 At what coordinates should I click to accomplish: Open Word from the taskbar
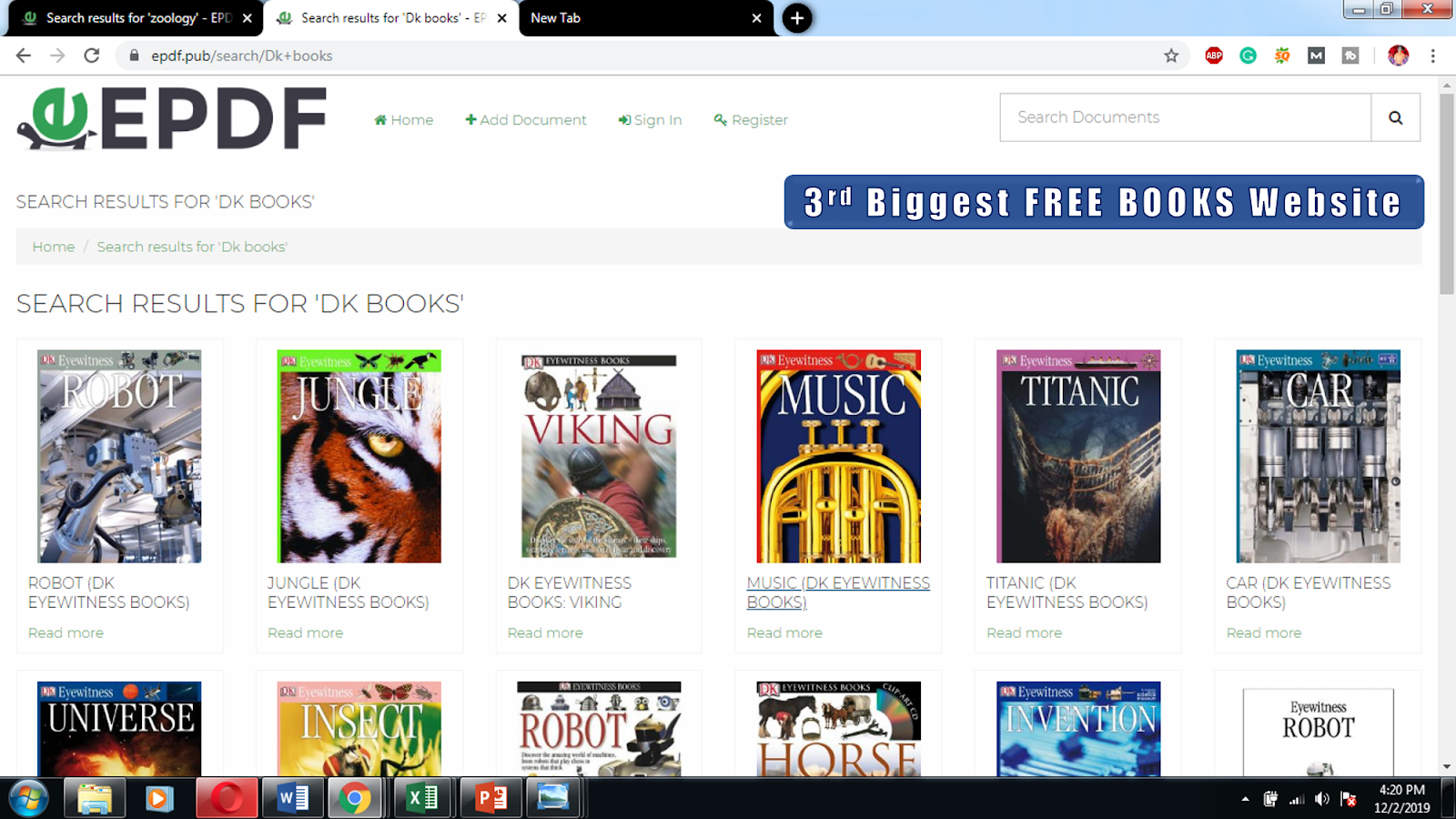(293, 799)
